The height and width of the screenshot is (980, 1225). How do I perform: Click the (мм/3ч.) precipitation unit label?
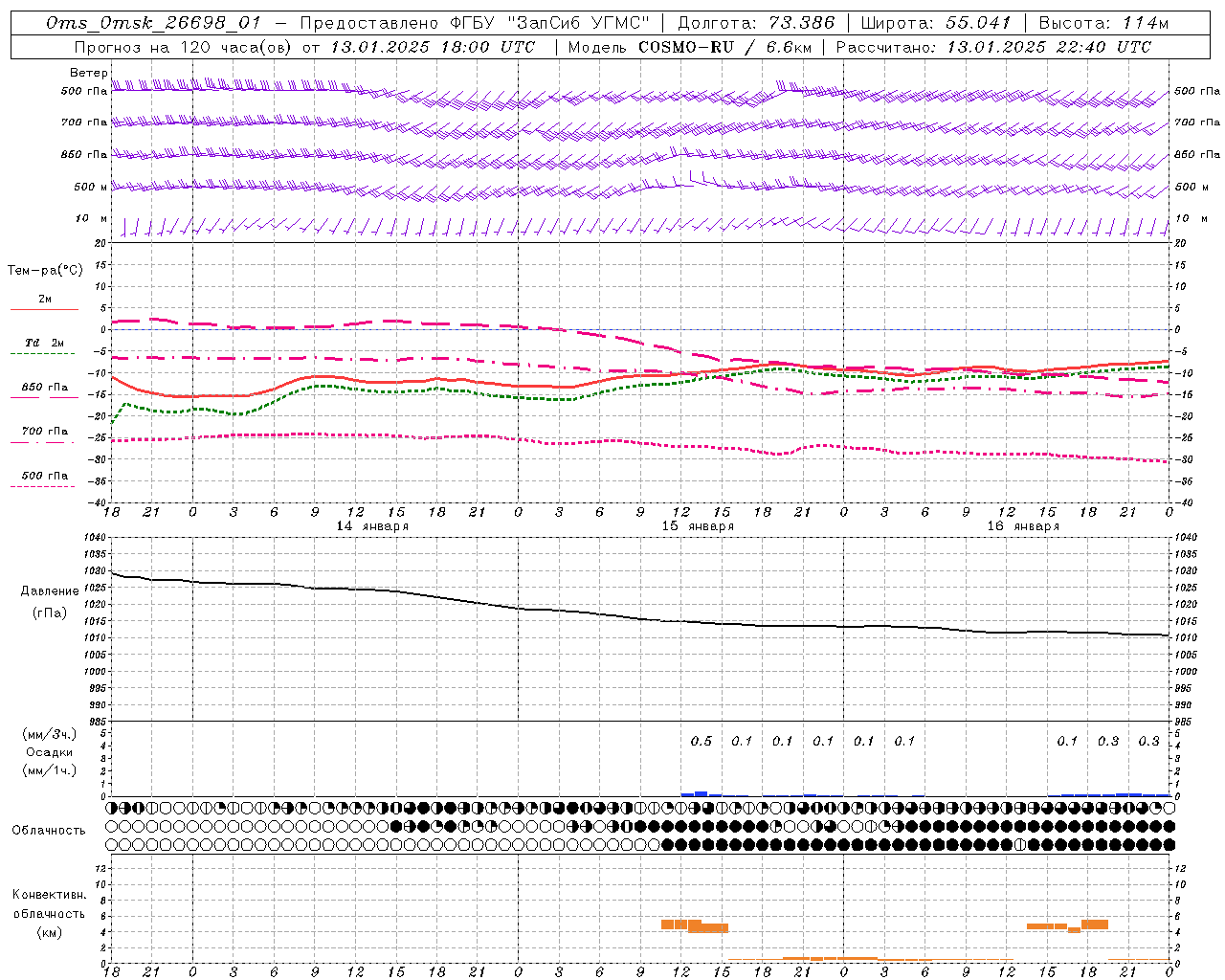(x=50, y=734)
